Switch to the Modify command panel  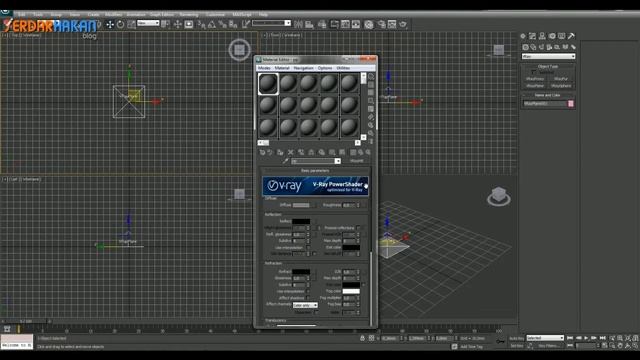tap(532, 36)
